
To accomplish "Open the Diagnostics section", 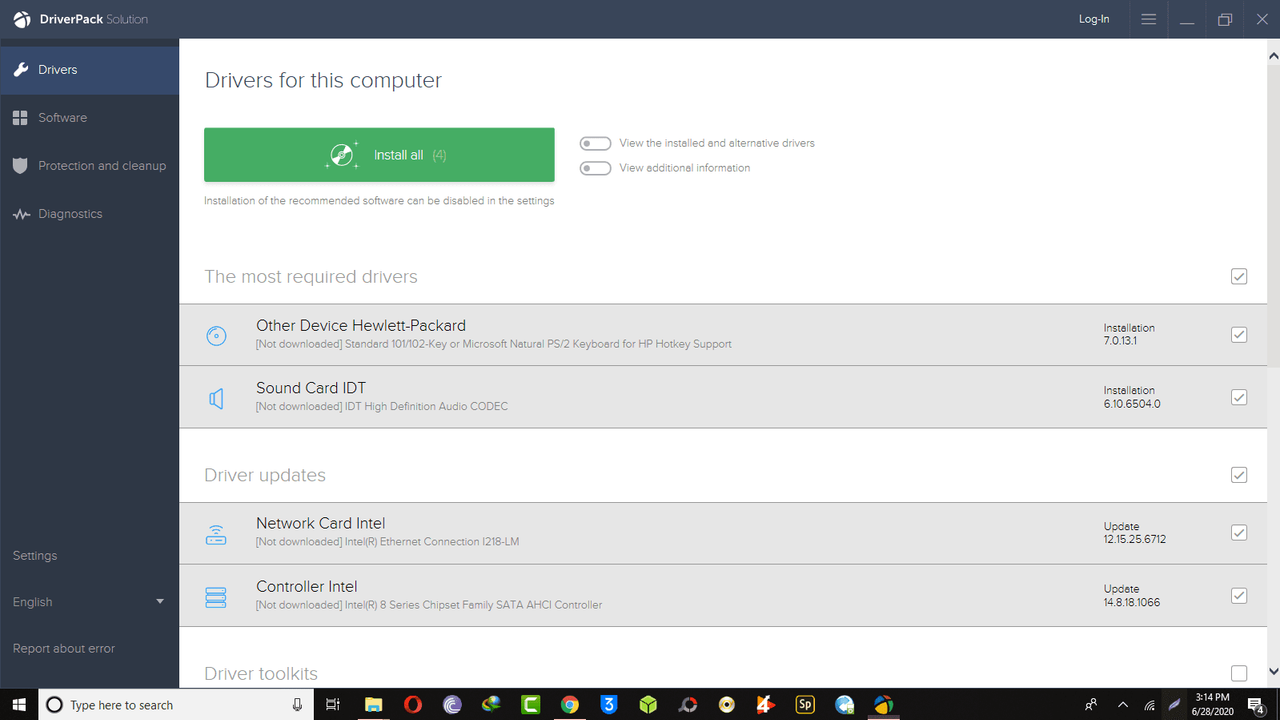I will pos(89,214).
